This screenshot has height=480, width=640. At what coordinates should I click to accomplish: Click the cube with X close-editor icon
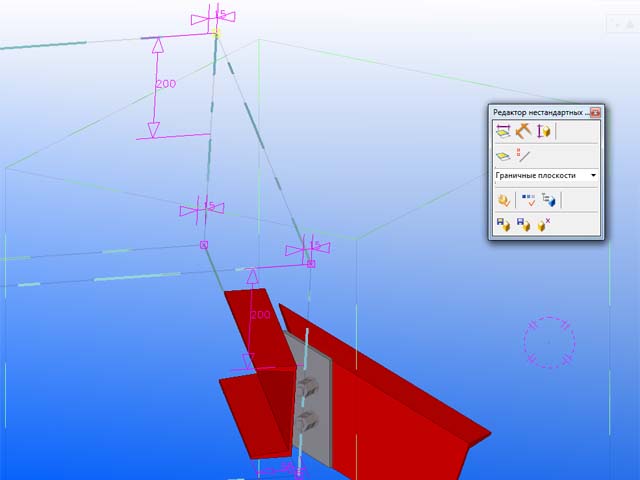point(545,226)
